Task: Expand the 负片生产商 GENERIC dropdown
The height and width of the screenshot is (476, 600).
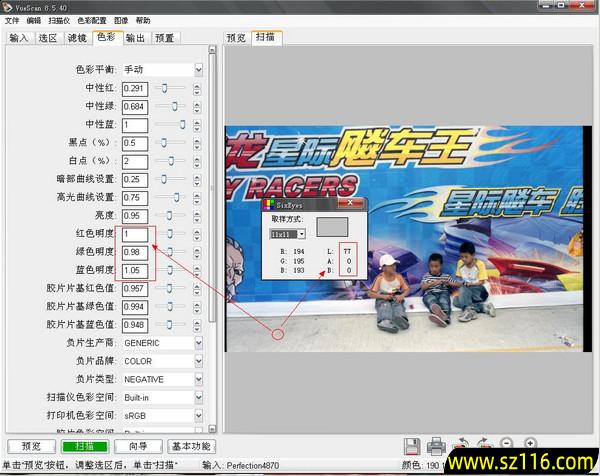Action: (198, 343)
